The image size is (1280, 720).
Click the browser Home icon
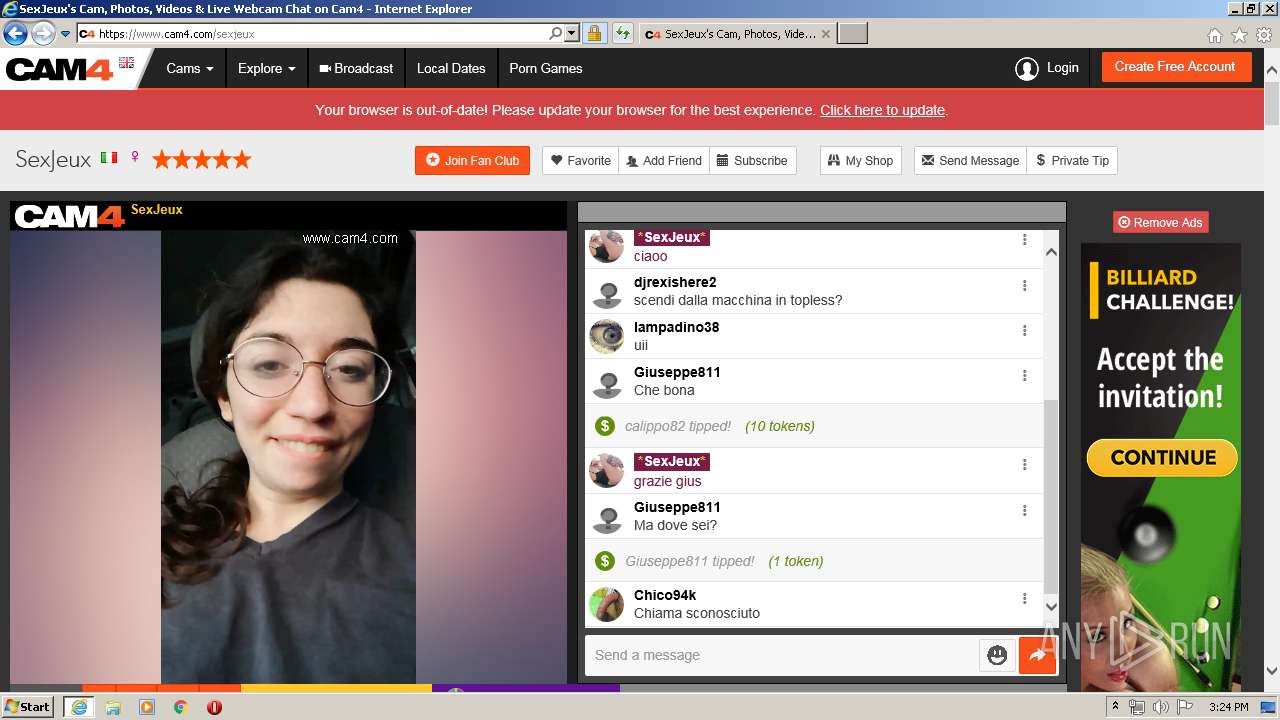coord(1214,35)
